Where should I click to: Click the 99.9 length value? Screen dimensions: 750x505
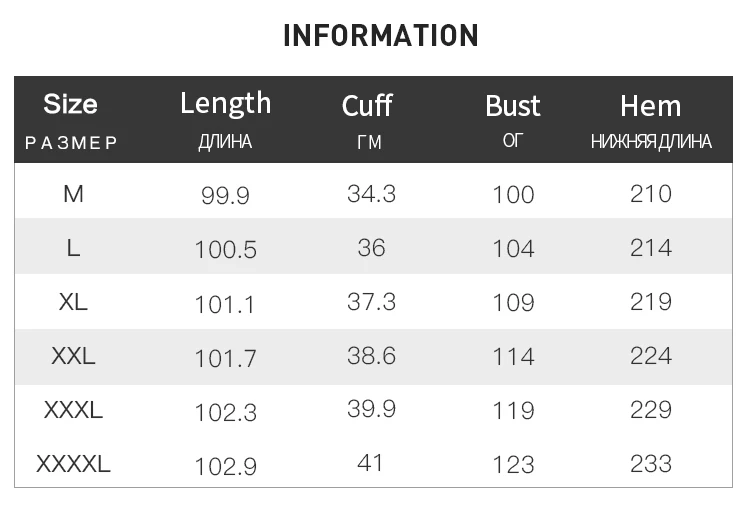coord(225,196)
